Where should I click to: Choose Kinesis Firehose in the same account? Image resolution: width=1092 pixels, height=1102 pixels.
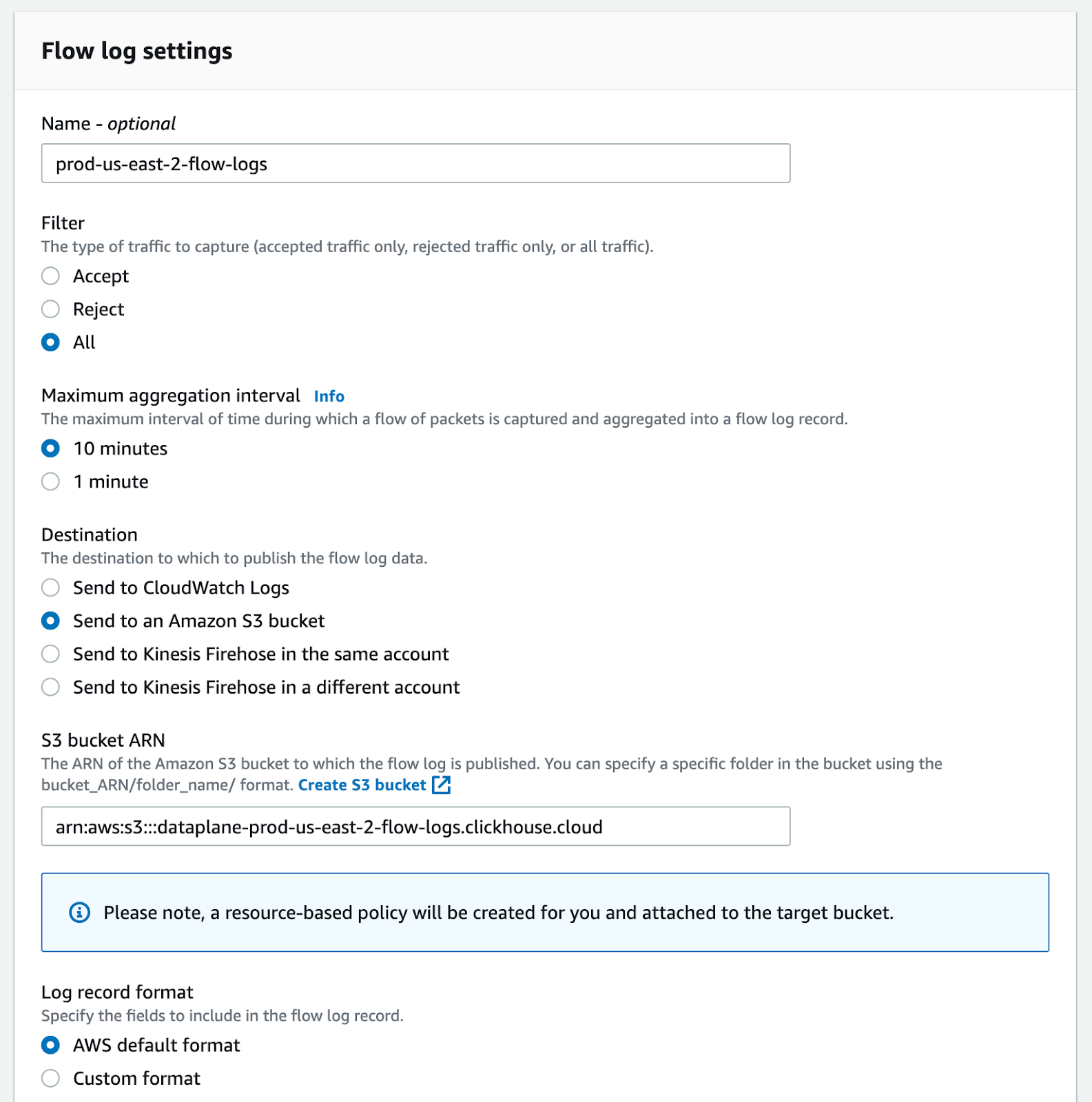[x=50, y=654]
